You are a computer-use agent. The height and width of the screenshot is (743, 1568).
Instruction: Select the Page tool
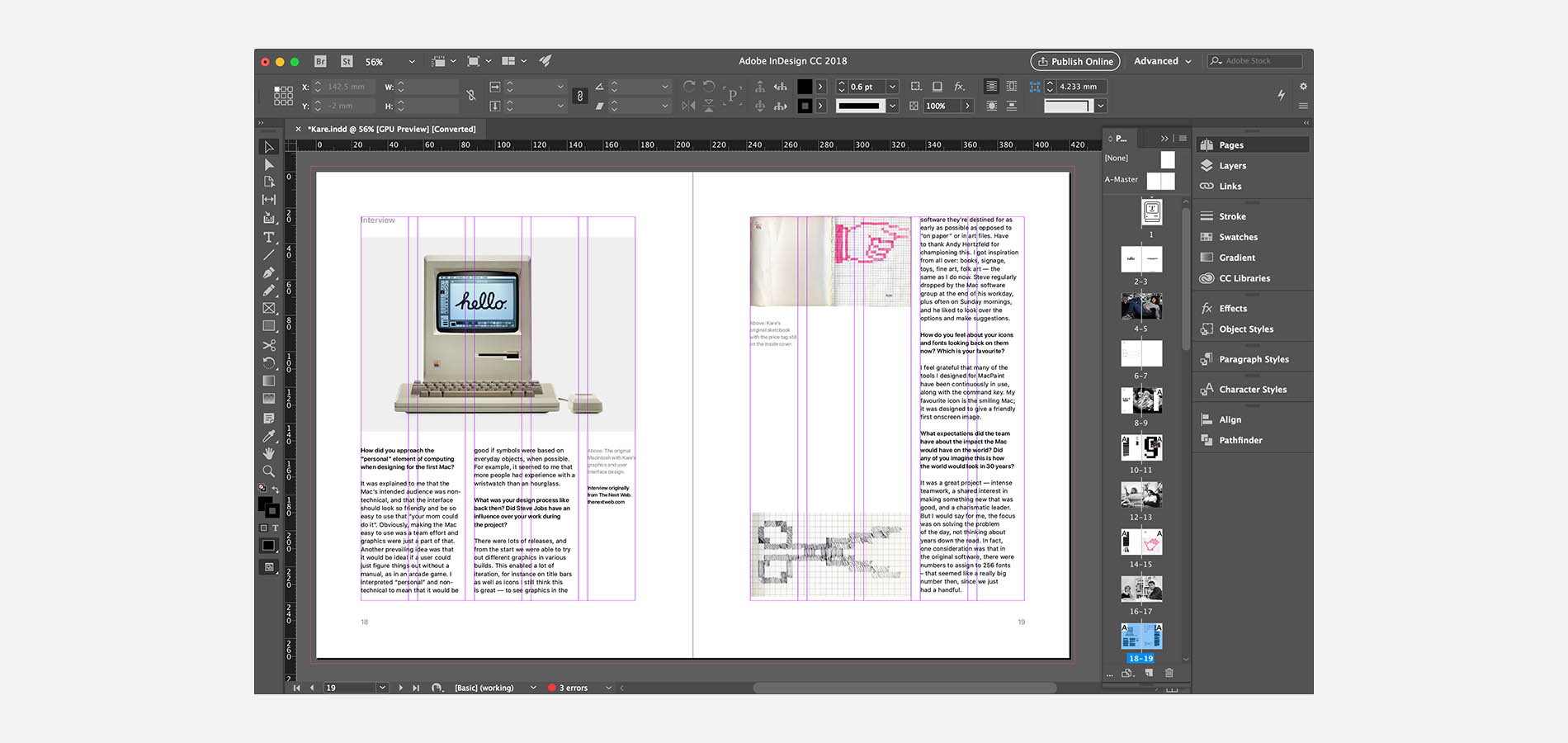pyautogui.click(x=269, y=182)
